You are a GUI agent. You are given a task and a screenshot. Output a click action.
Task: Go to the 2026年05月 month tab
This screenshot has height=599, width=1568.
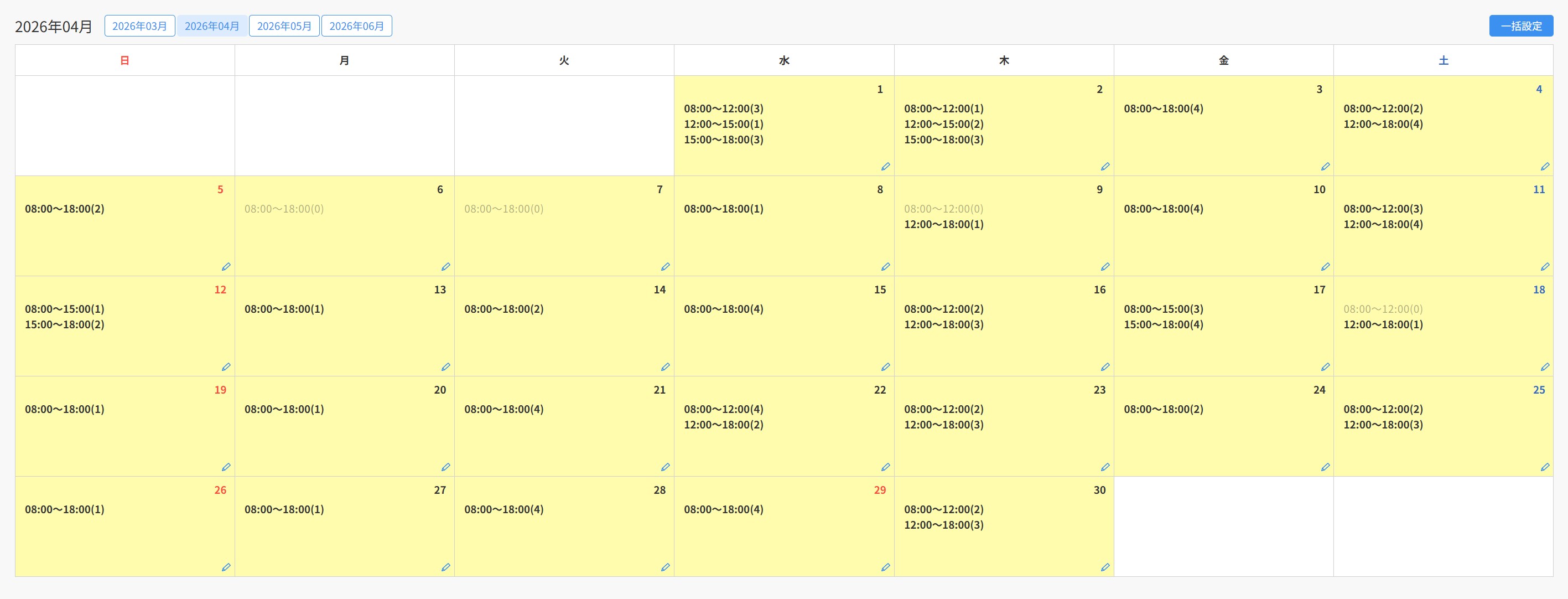[284, 26]
